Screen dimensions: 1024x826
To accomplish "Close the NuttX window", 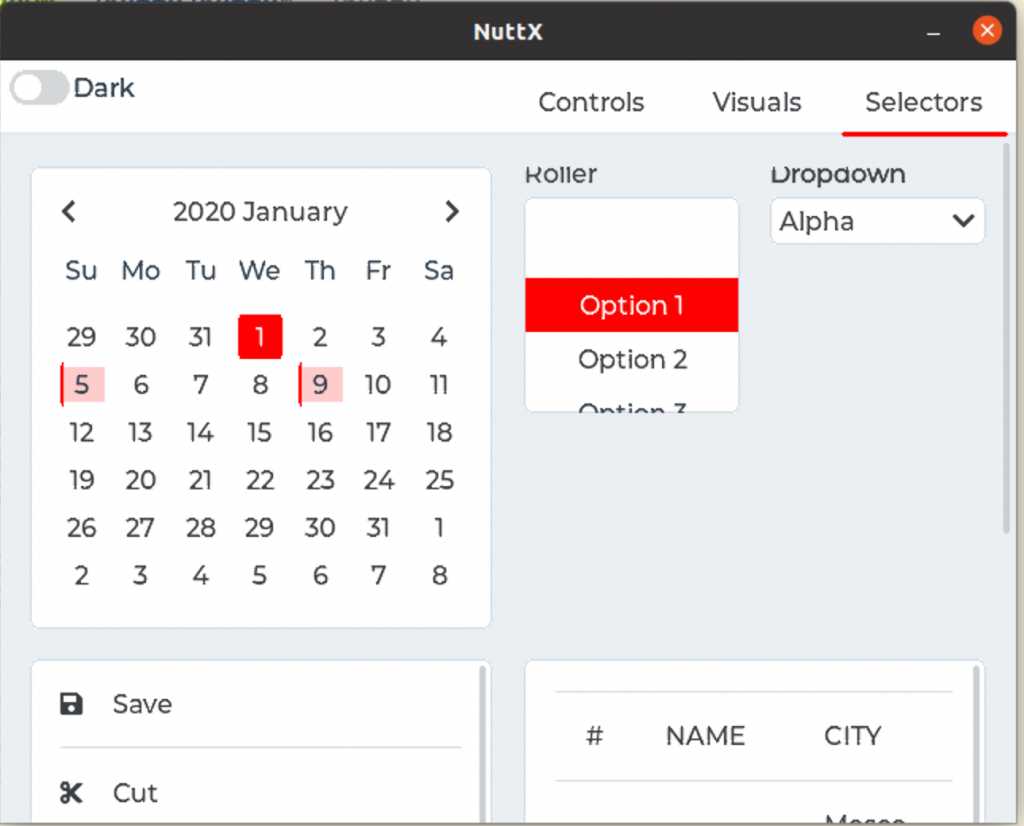I will pos(987,31).
